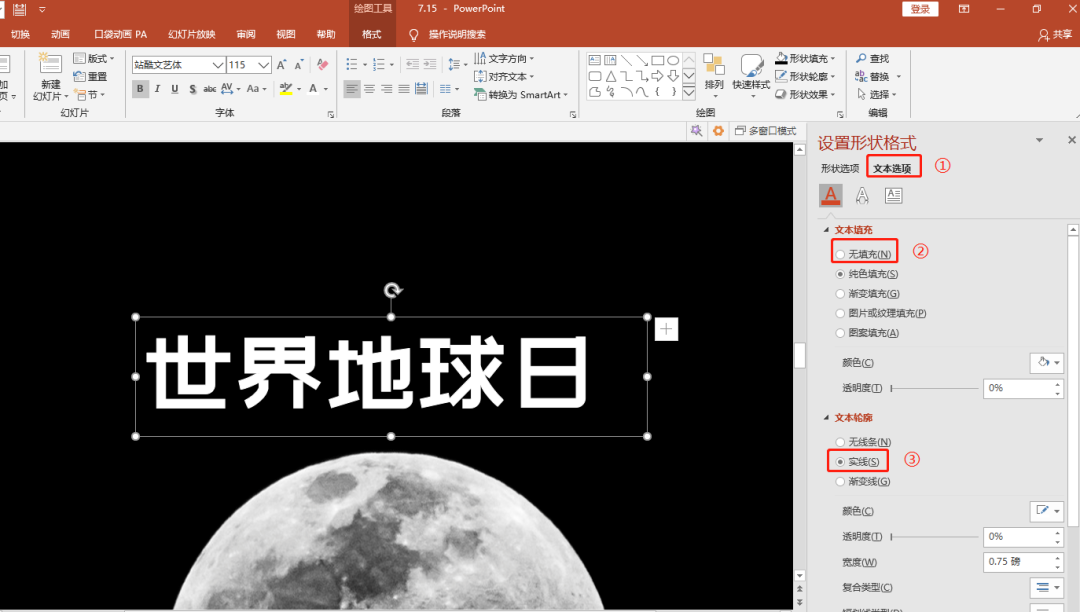
Task: Increase font size with large A icon
Action: pos(281,65)
